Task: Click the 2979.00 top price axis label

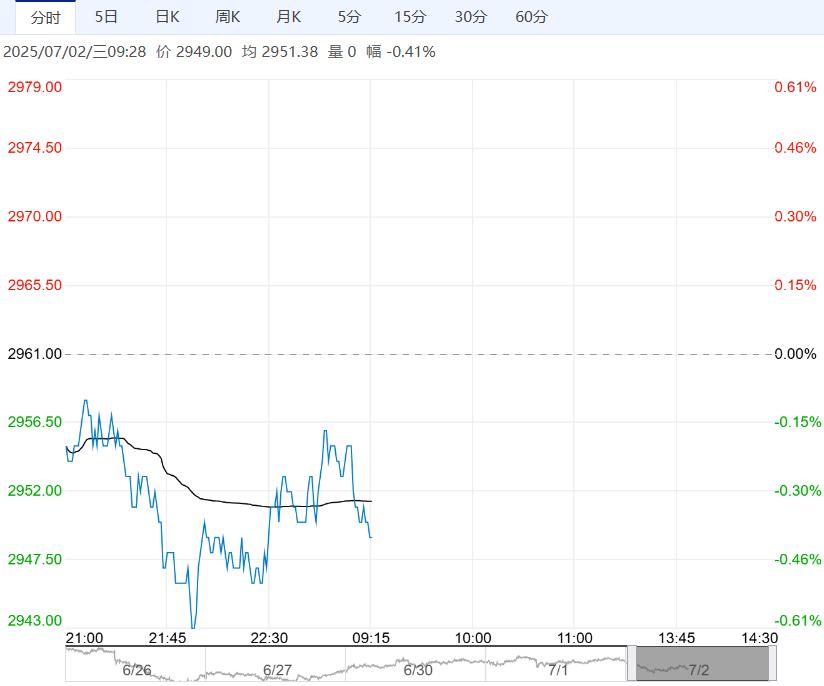Action: 35,87
